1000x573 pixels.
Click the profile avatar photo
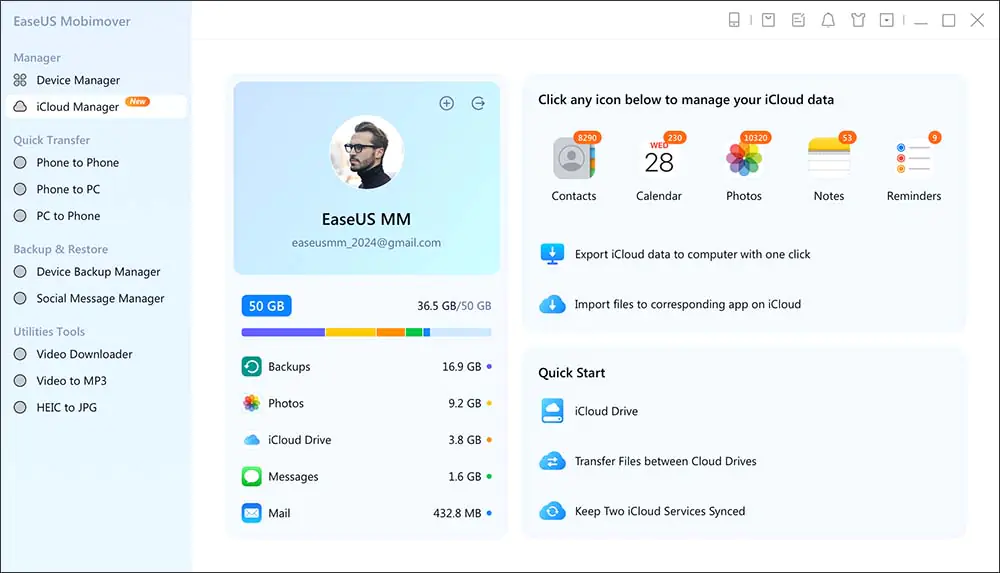point(367,152)
